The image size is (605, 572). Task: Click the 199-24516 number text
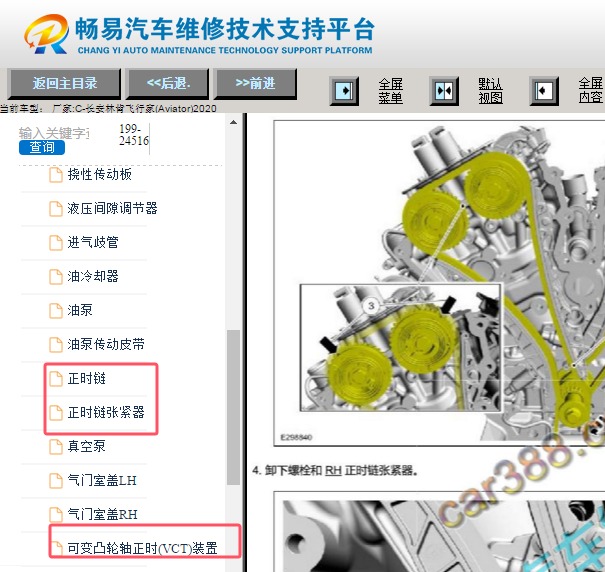[x=134, y=134]
